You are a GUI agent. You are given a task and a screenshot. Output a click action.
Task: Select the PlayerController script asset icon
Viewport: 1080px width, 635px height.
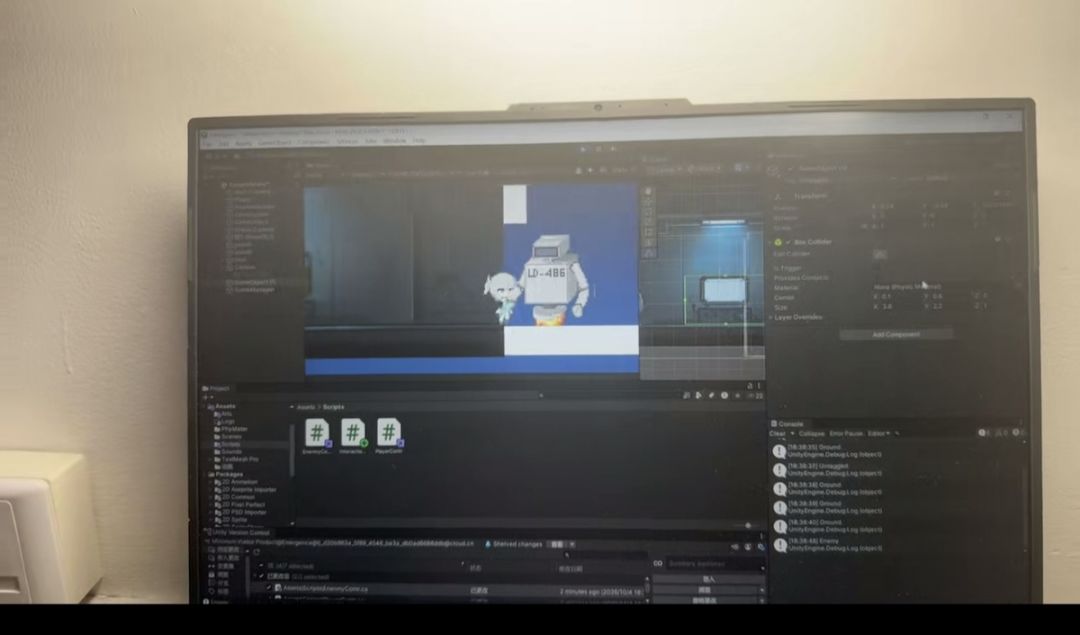pyautogui.click(x=388, y=433)
